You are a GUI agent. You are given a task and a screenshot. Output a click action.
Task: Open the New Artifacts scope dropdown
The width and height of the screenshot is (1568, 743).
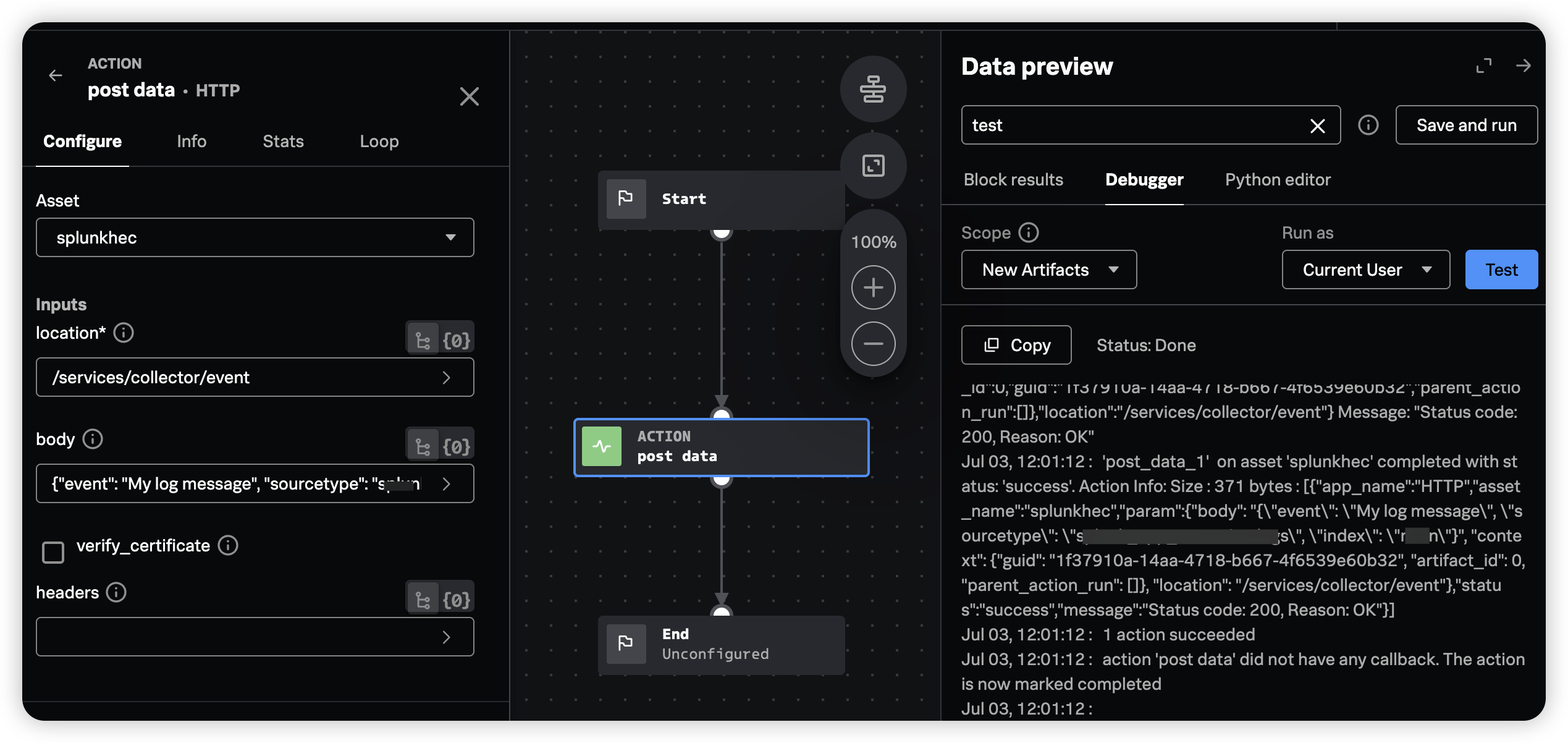point(1048,270)
